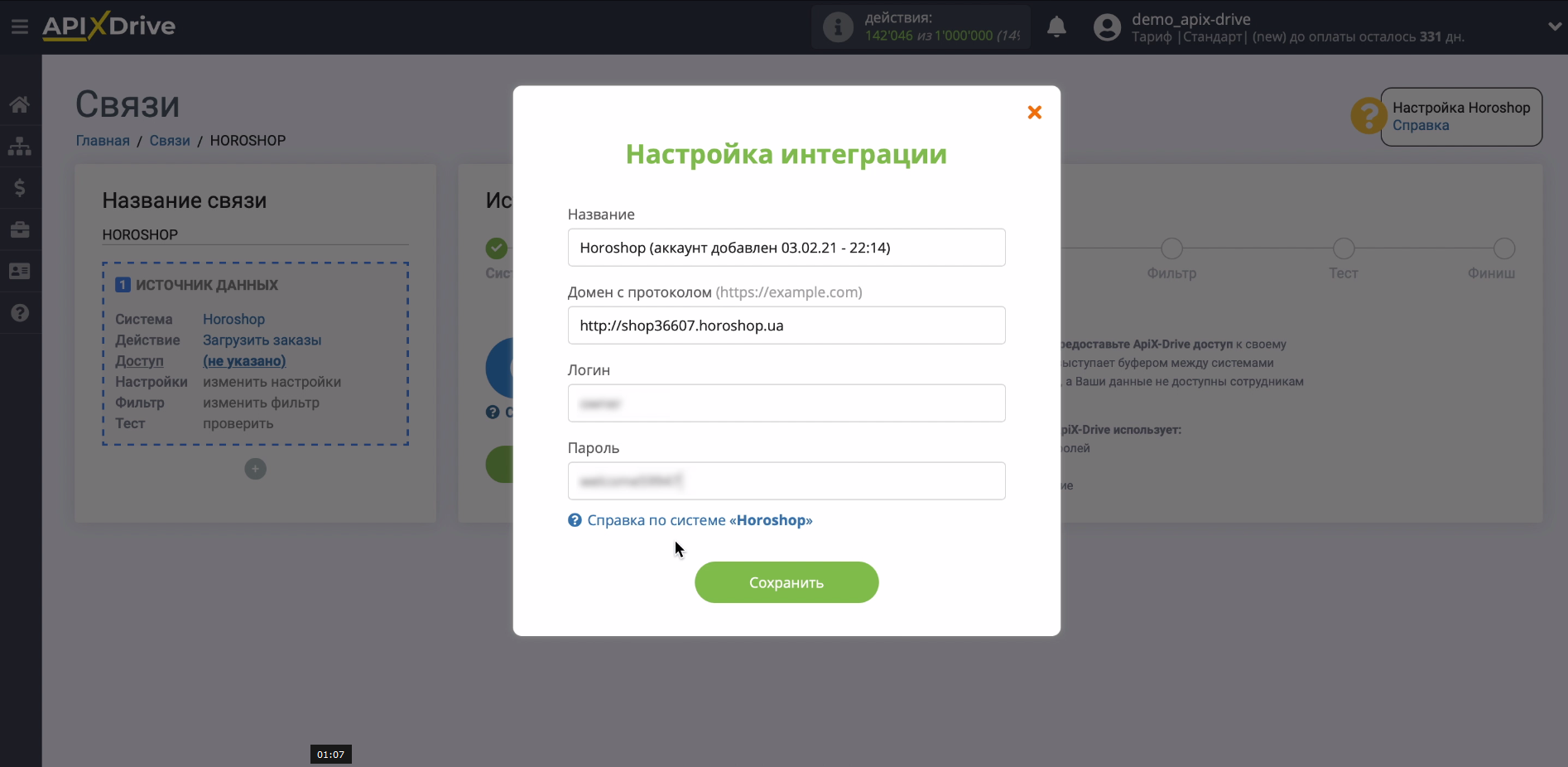This screenshot has height=767, width=1568.
Task: Edit the HOROSHOP connection name field
Action: click(255, 234)
